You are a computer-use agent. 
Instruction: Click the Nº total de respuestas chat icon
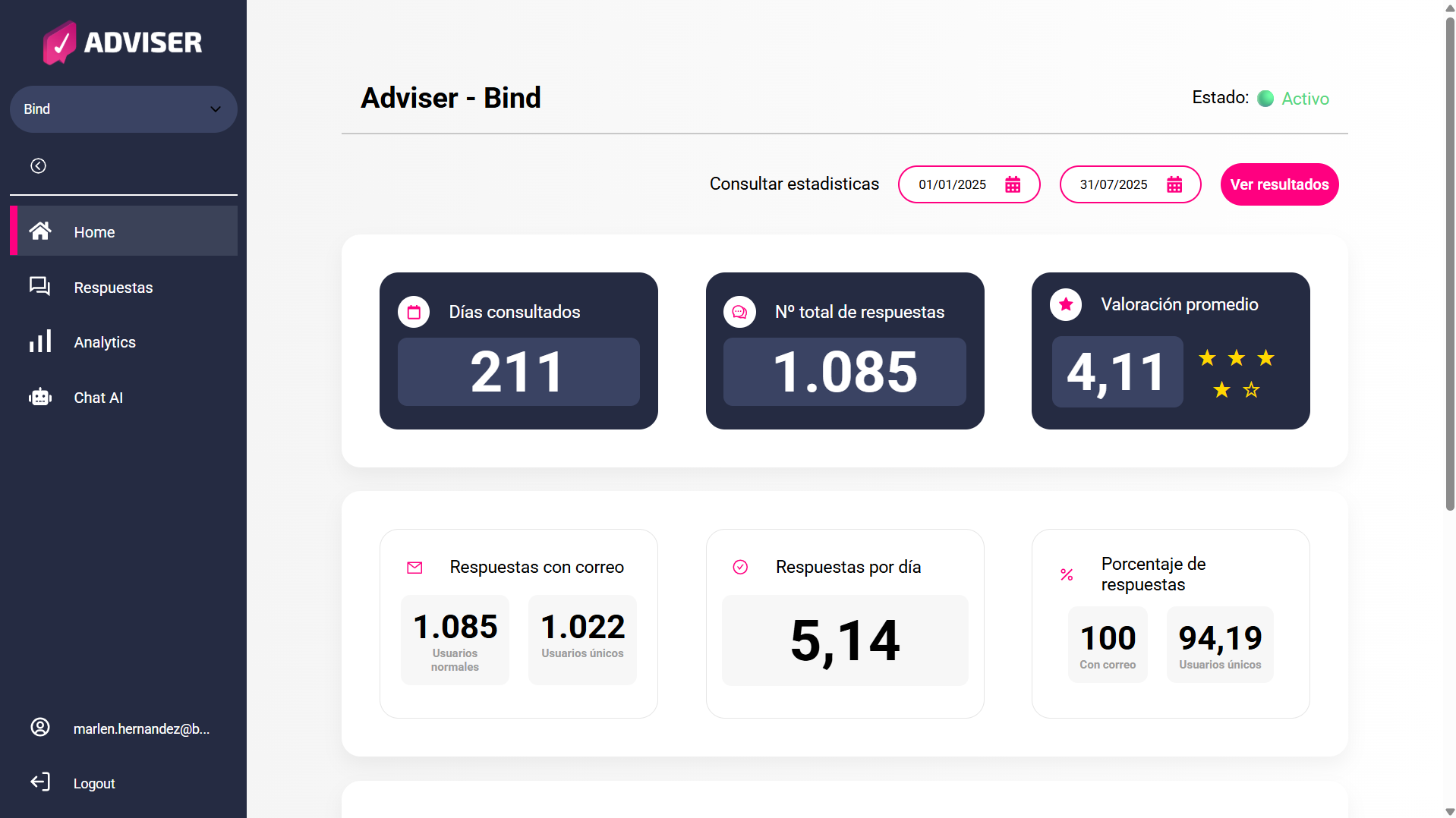pyautogui.click(x=739, y=312)
